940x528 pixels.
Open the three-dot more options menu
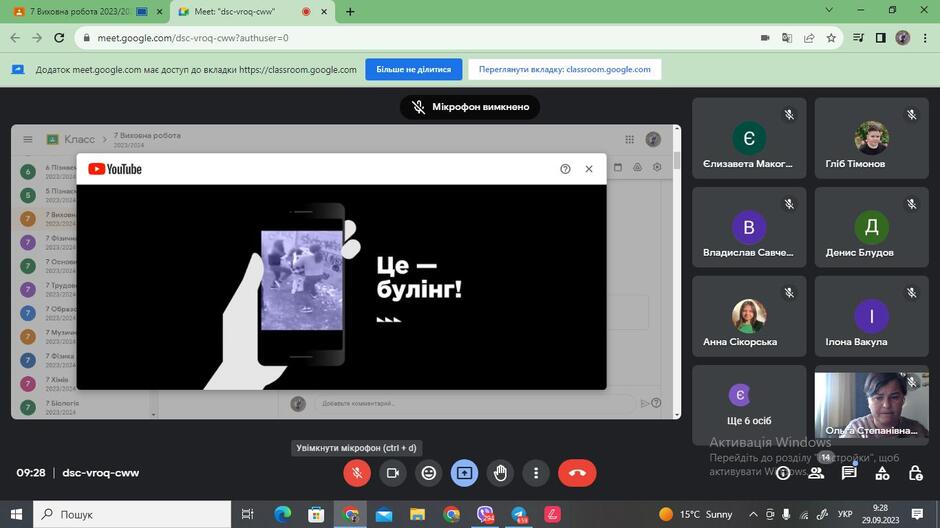pos(536,473)
